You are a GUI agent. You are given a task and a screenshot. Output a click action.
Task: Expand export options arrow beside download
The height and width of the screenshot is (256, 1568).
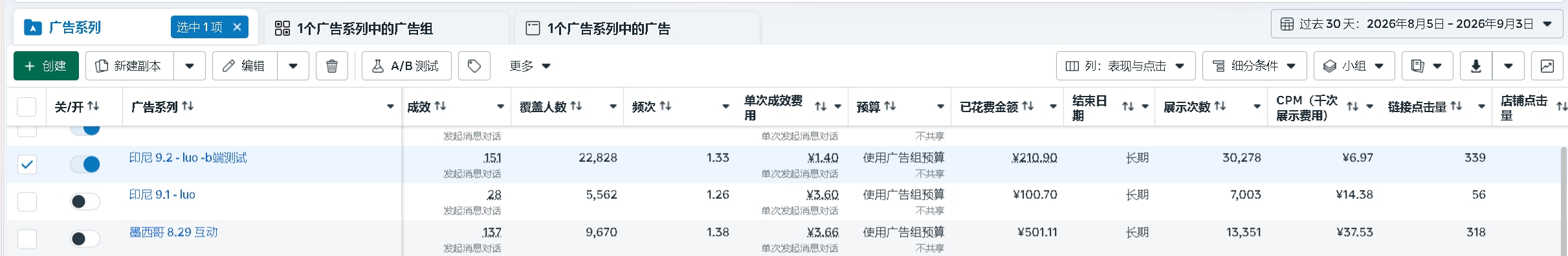pyautogui.click(x=1508, y=66)
